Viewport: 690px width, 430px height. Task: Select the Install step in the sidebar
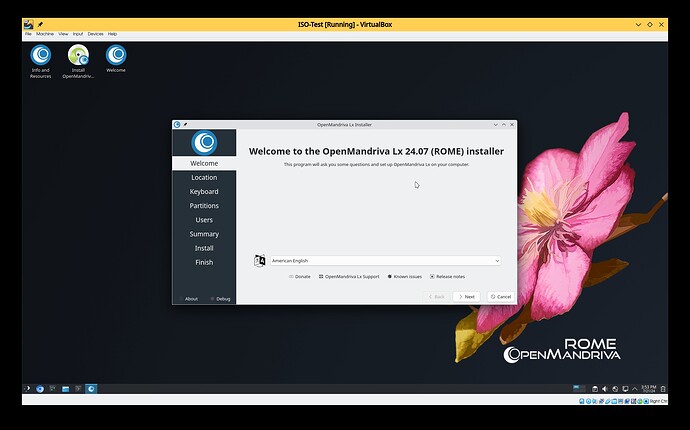[204, 248]
